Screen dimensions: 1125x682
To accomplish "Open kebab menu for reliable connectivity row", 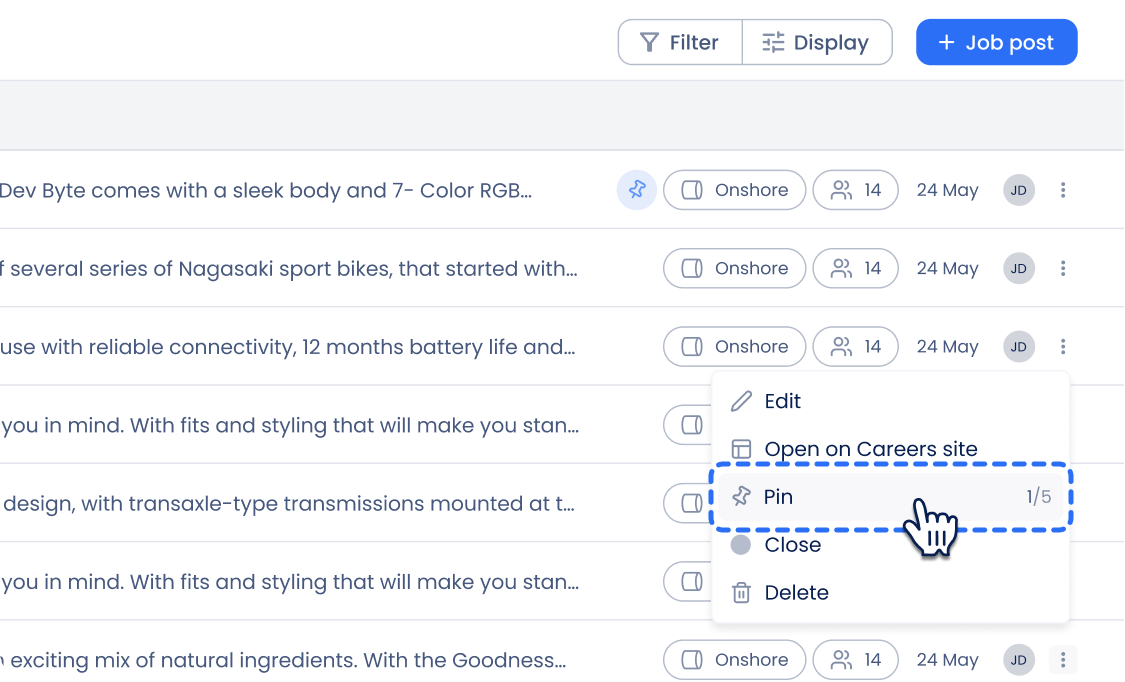I will (x=1063, y=346).
